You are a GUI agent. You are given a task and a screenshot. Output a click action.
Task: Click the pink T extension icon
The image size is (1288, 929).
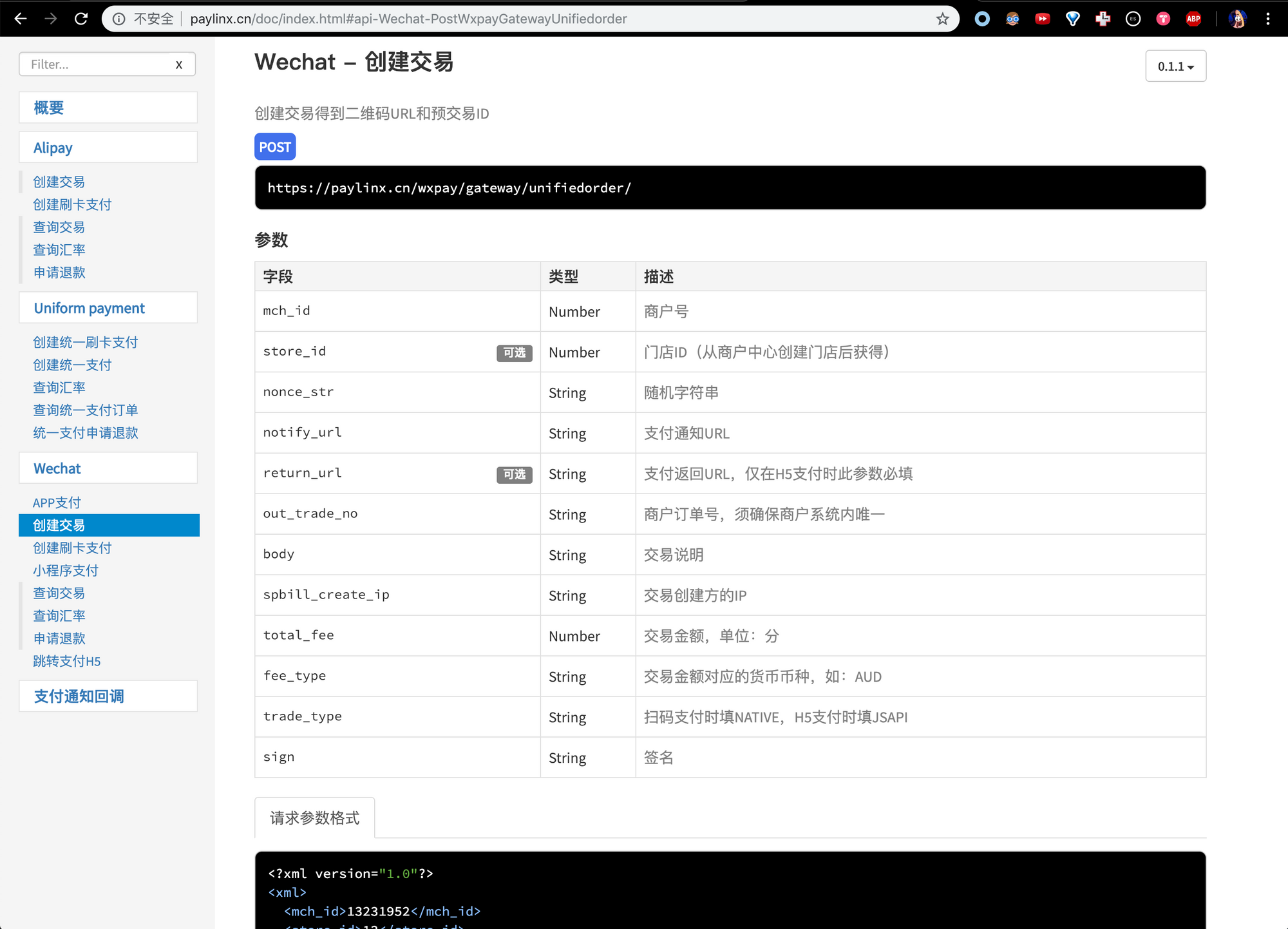pyautogui.click(x=1163, y=19)
